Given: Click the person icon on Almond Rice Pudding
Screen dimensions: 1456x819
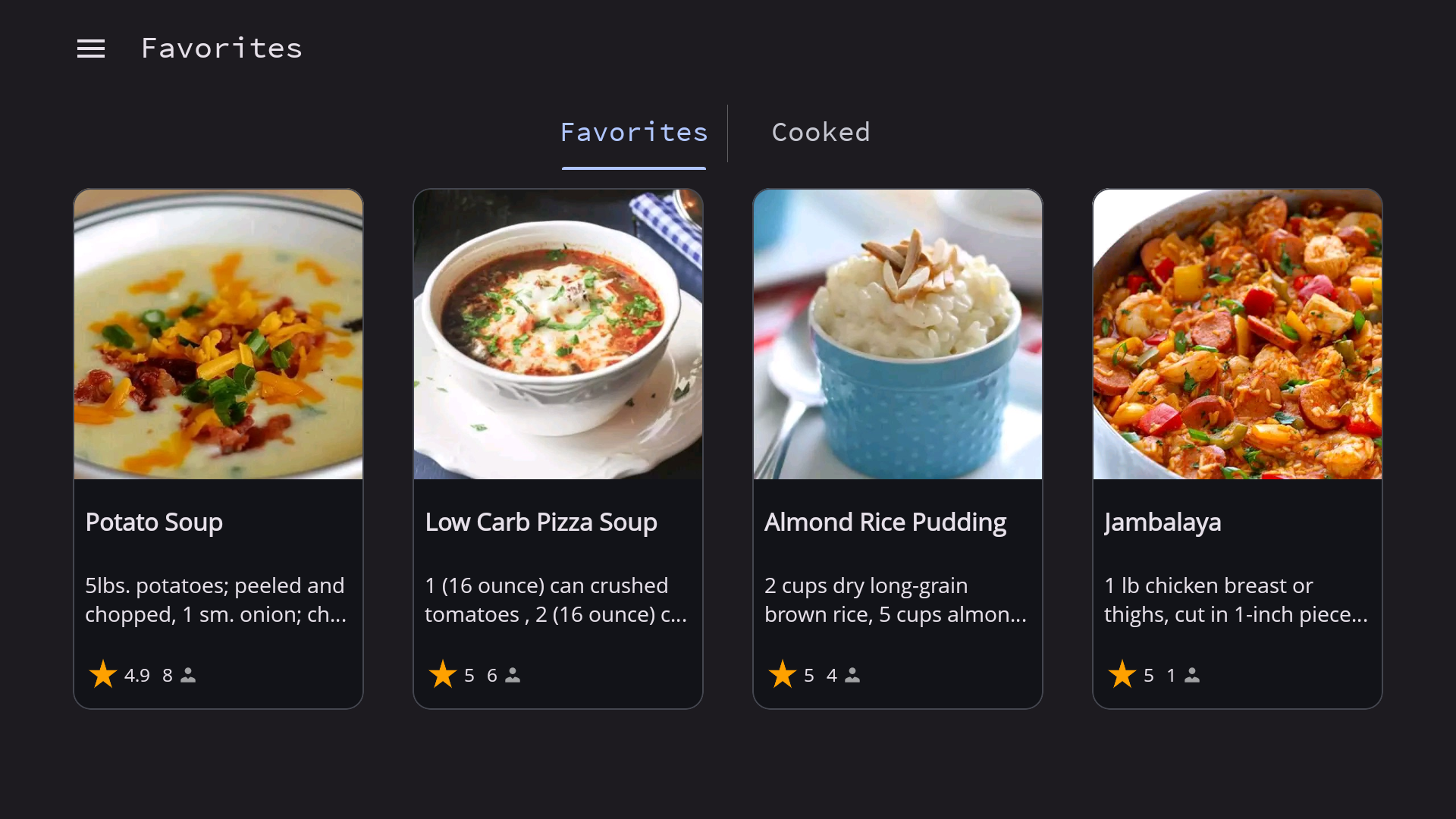Looking at the screenshot, I should (852, 675).
